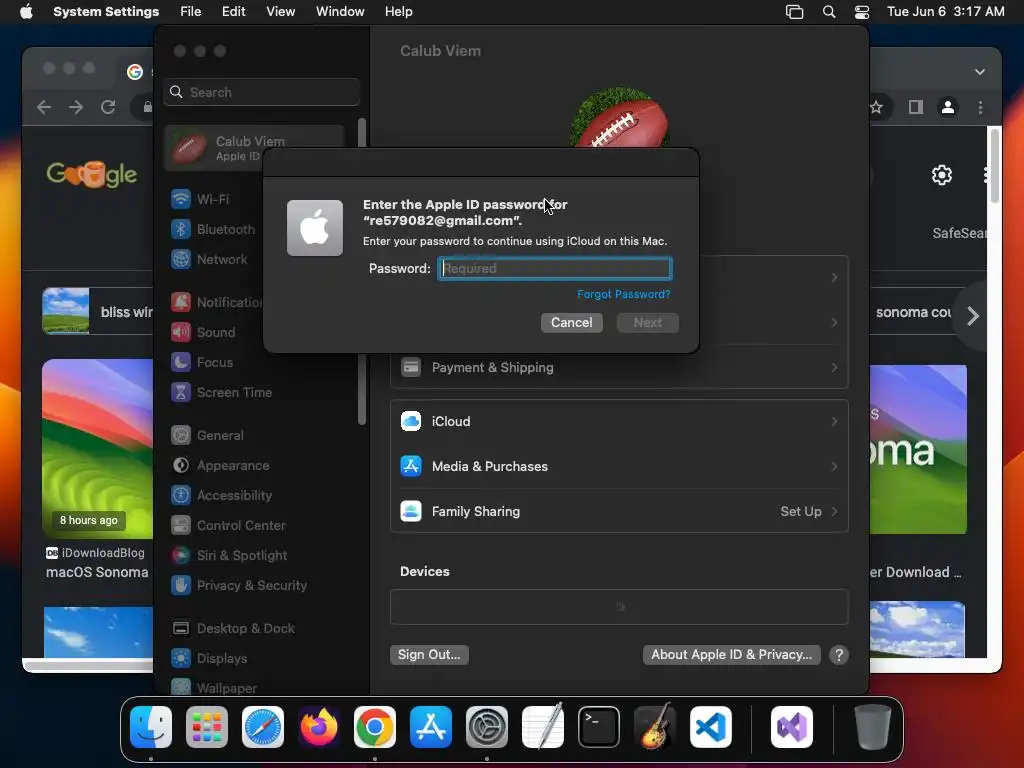
Task: Open the Trash in the Dock
Action: (x=872, y=727)
